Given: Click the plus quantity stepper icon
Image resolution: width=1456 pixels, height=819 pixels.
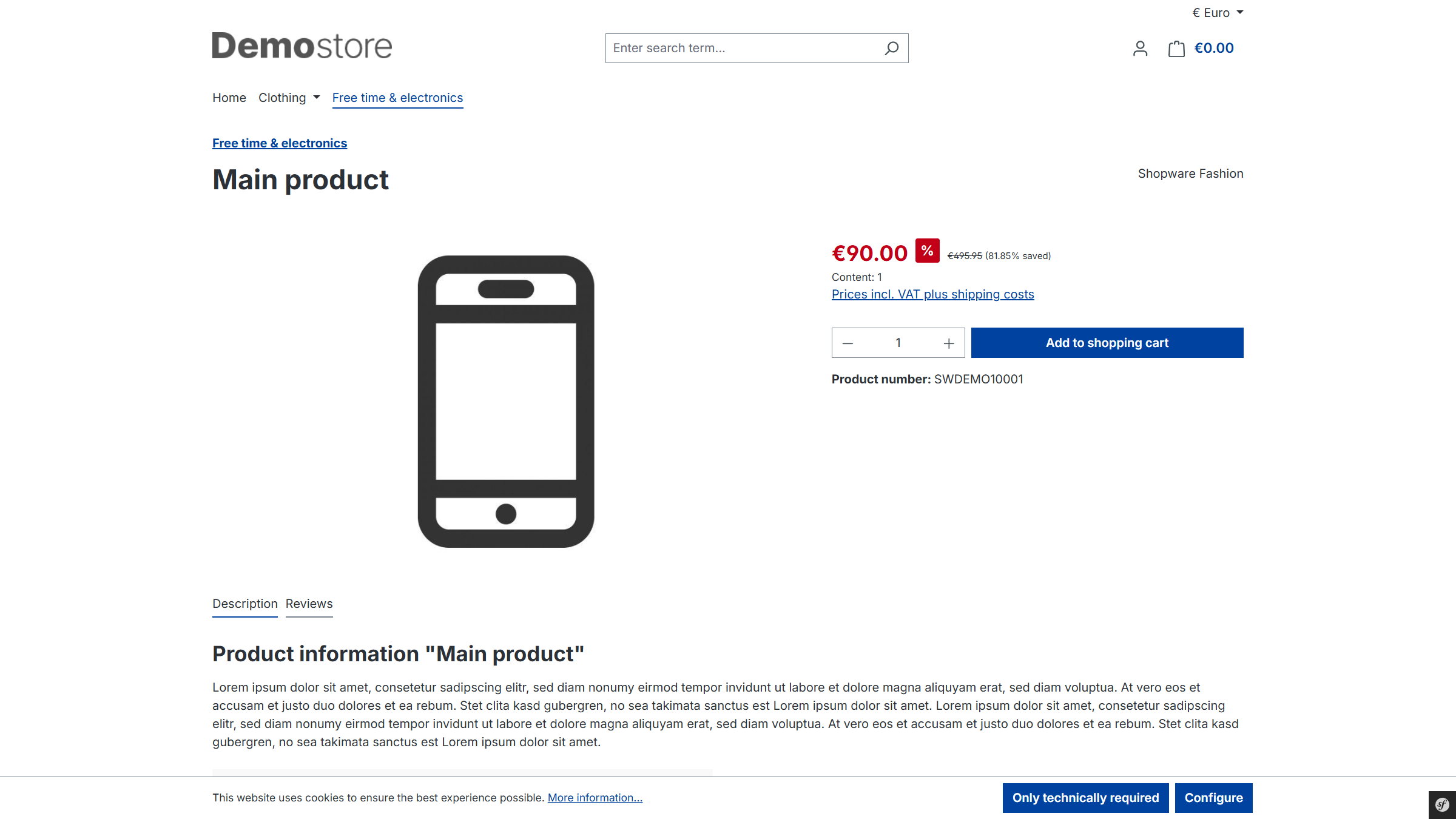Looking at the screenshot, I should pos(948,343).
